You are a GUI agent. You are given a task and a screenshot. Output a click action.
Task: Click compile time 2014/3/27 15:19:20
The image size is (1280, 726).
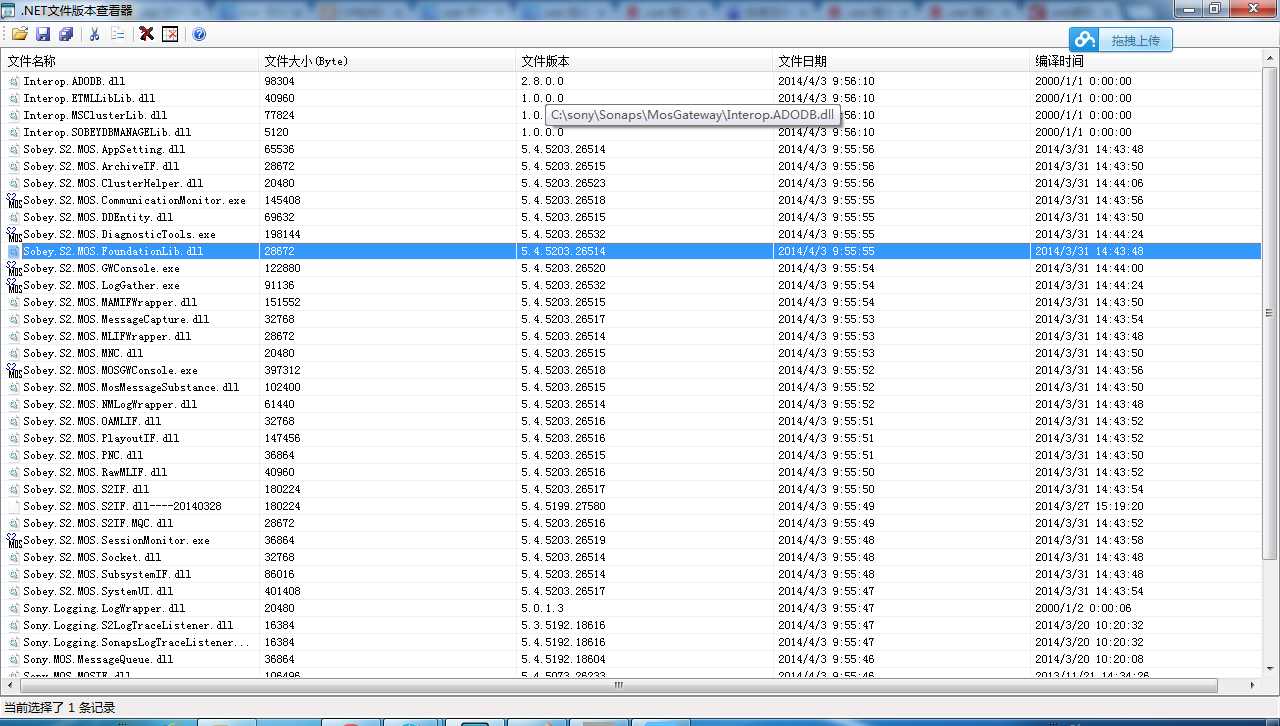click(x=1089, y=506)
